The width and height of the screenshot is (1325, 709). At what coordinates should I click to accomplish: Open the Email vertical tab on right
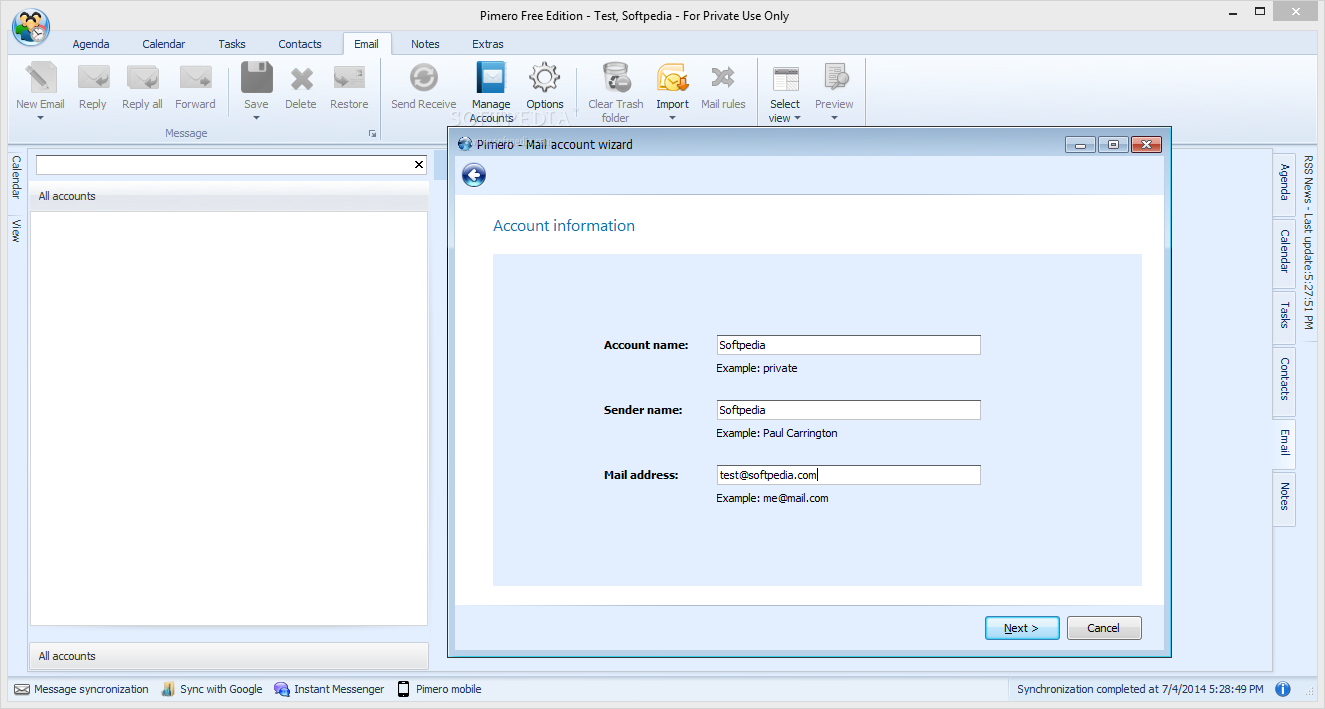(1284, 443)
